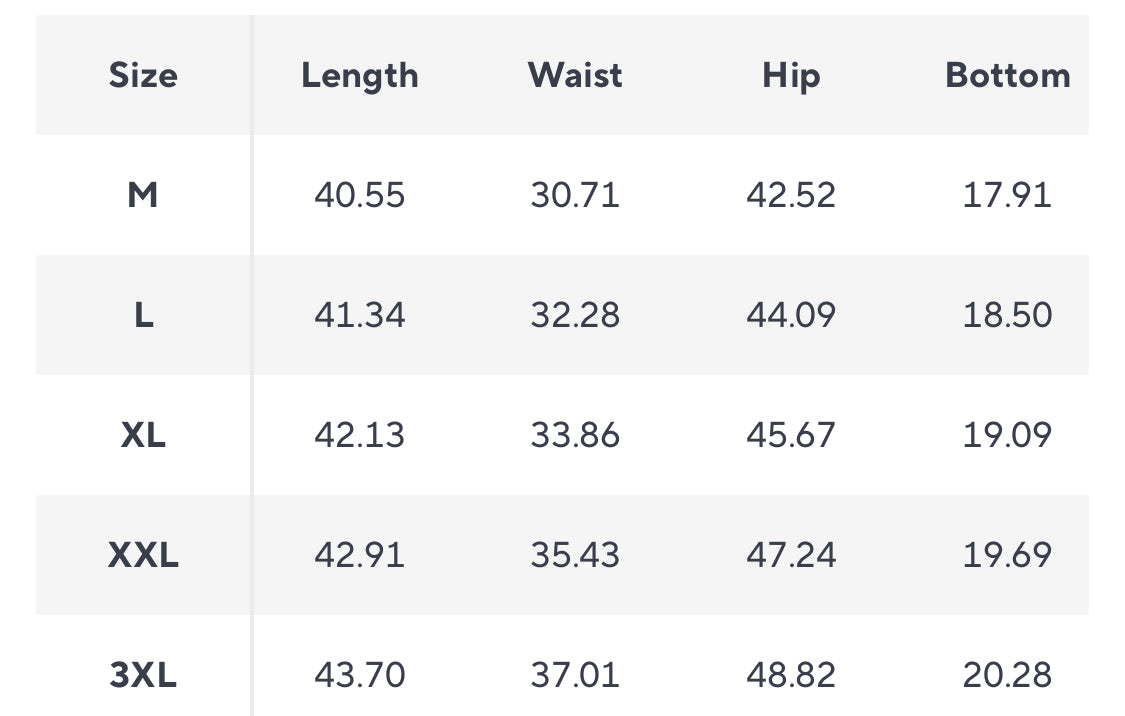The width and height of the screenshot is (1125, 716).
Task: Click the 45.67 hip value for XL
Action: coord(791,435)
